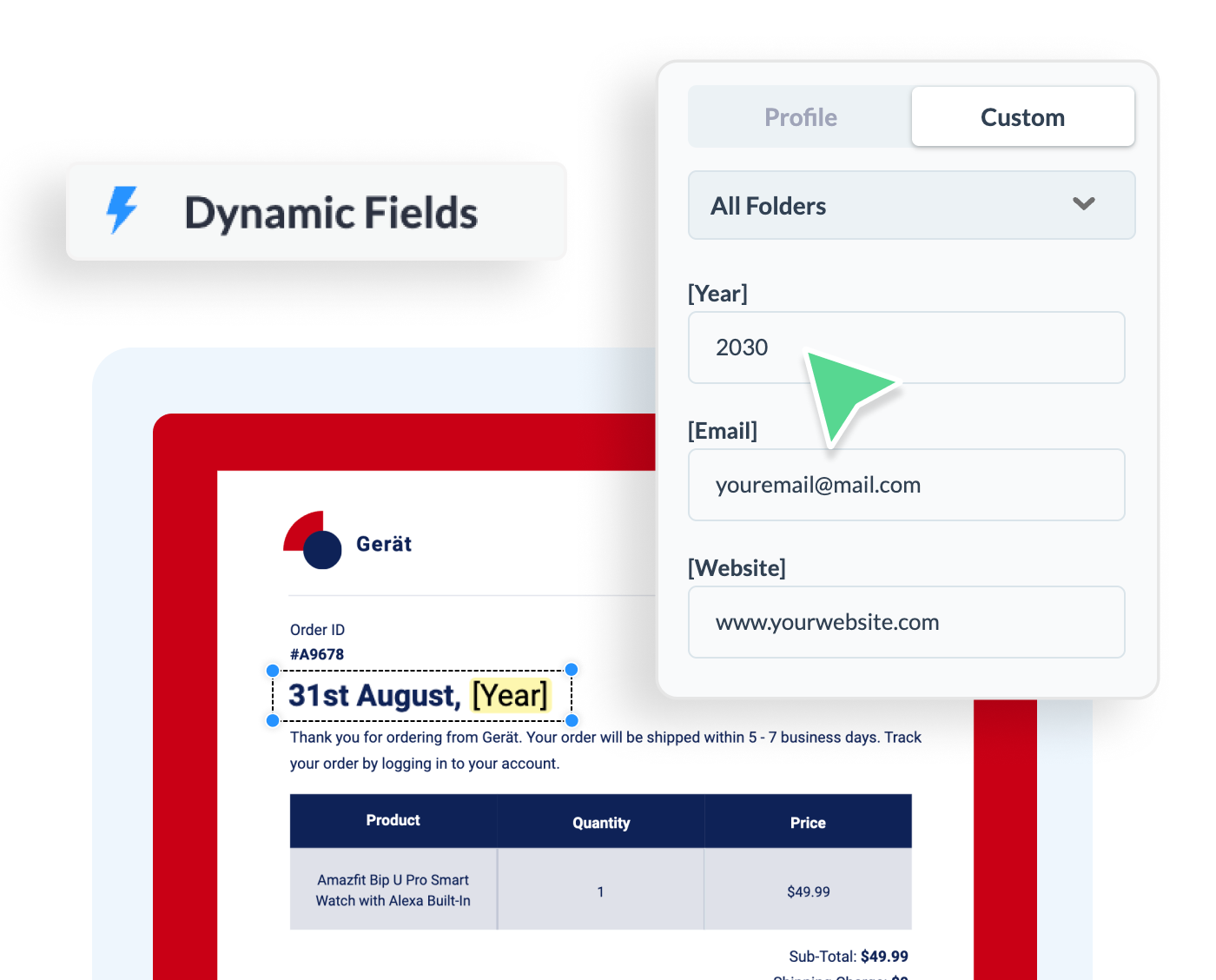1216x980 pixels.
Task: Select the 31st August date text
Action: pyautogui.click(x=372, y=695)
